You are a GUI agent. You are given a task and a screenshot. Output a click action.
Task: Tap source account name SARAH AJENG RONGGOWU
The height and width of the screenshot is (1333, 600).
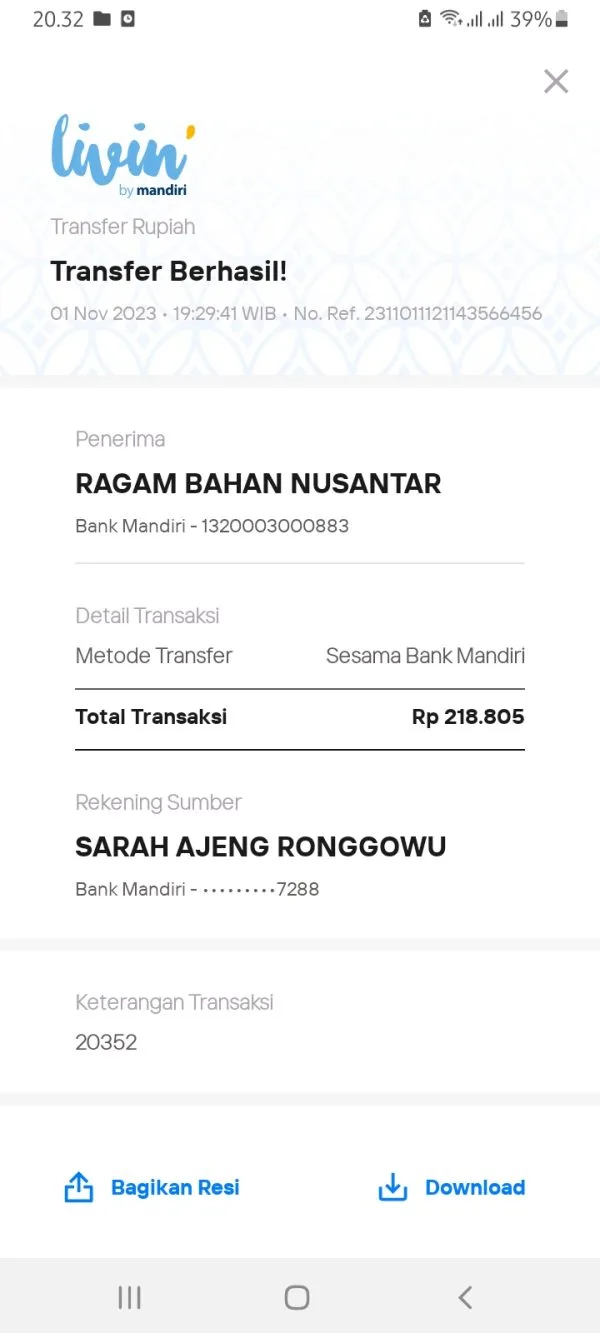(x=261, y=847)
